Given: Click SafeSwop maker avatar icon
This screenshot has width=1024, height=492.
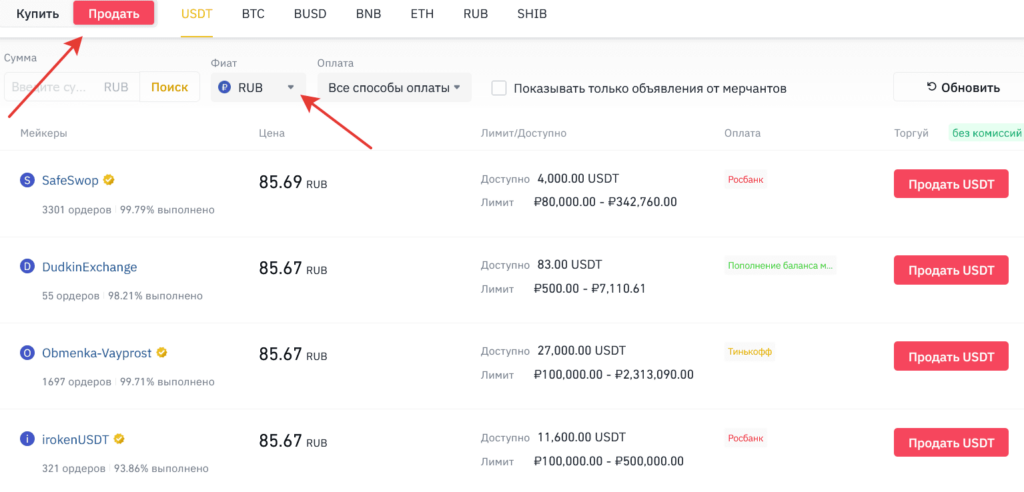Looking at the screenshot, I should pyautogui.click(x=27, y=180).
